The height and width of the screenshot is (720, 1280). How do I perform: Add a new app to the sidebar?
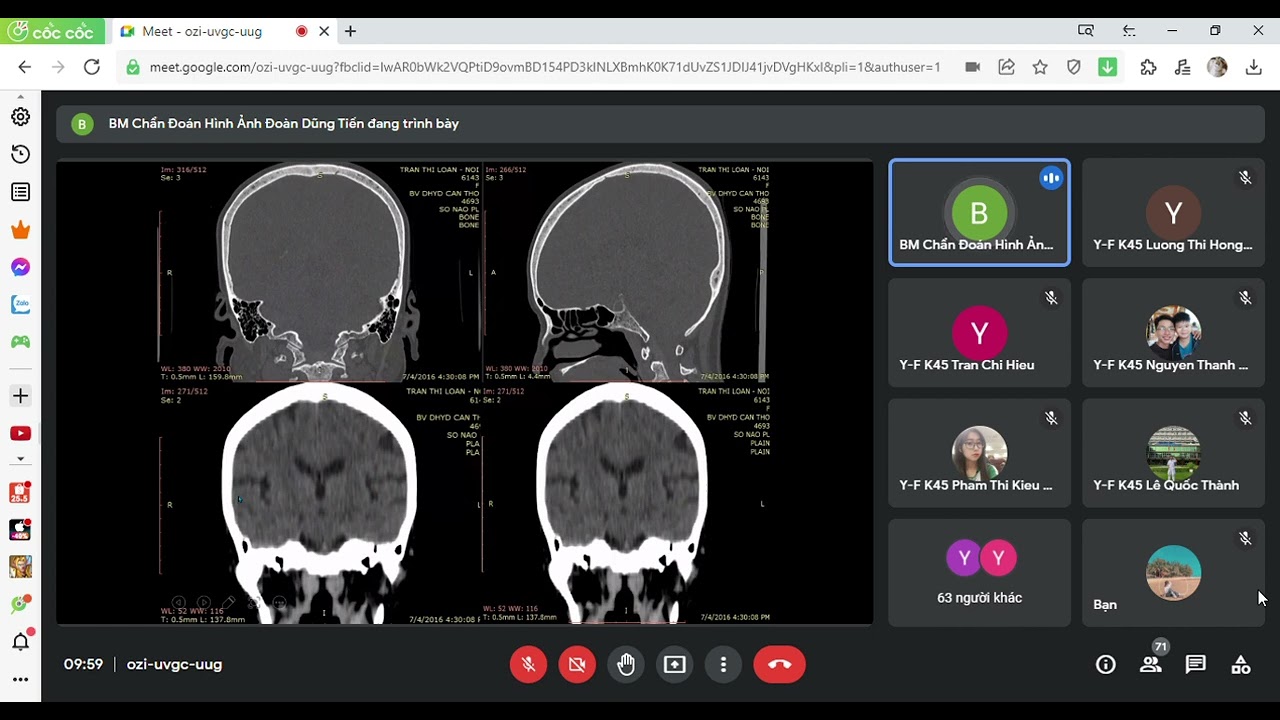click(20, 396)
